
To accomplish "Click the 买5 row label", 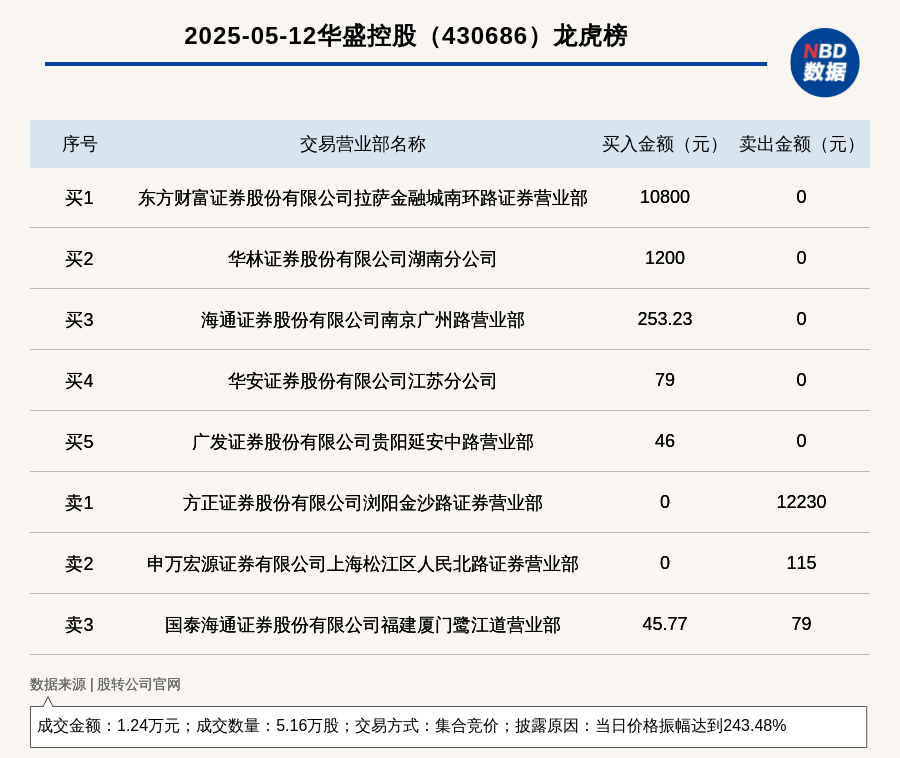I will [x=79, y=442].
